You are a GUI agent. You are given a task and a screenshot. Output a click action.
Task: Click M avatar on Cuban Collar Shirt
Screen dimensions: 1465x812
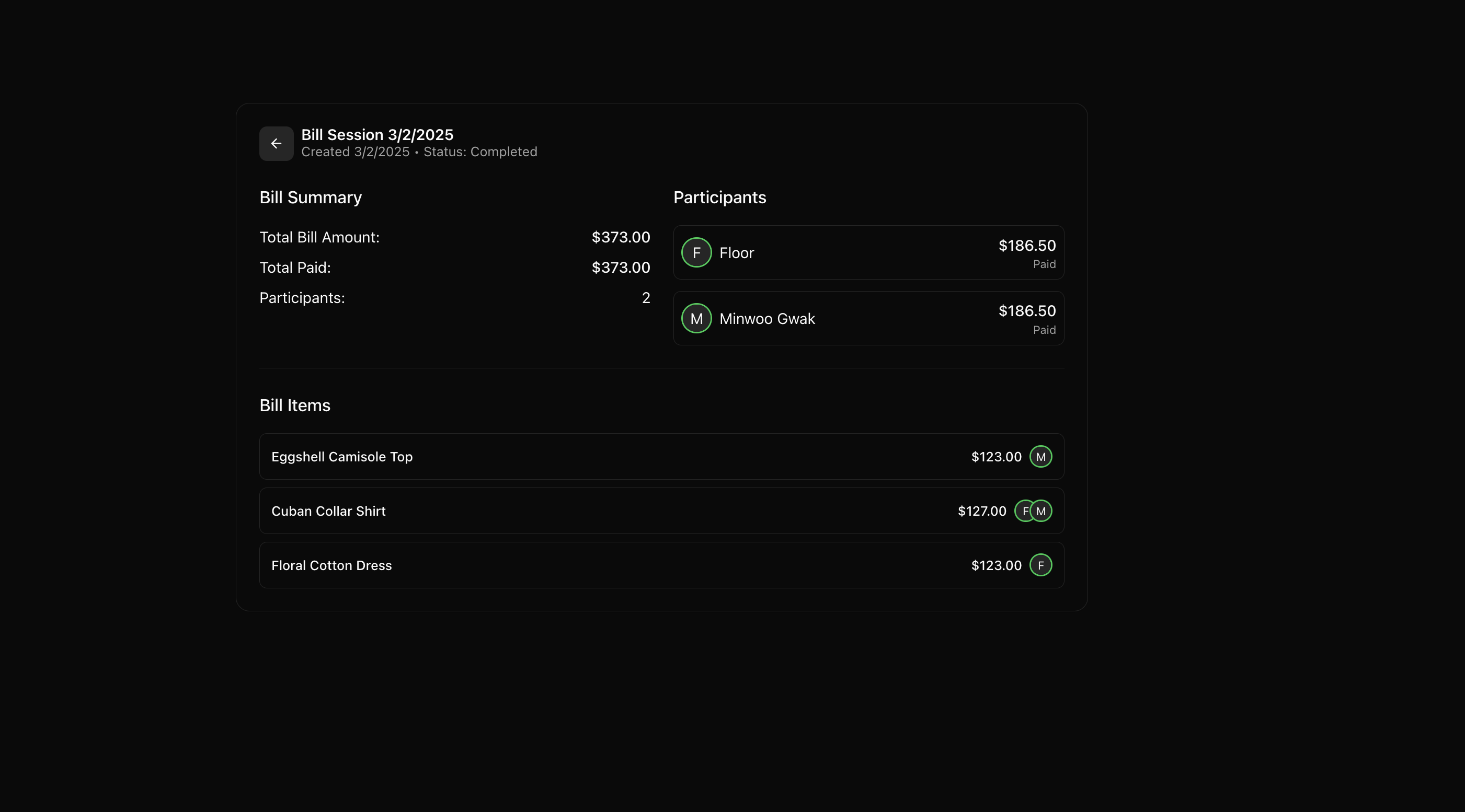[1042, 511]
